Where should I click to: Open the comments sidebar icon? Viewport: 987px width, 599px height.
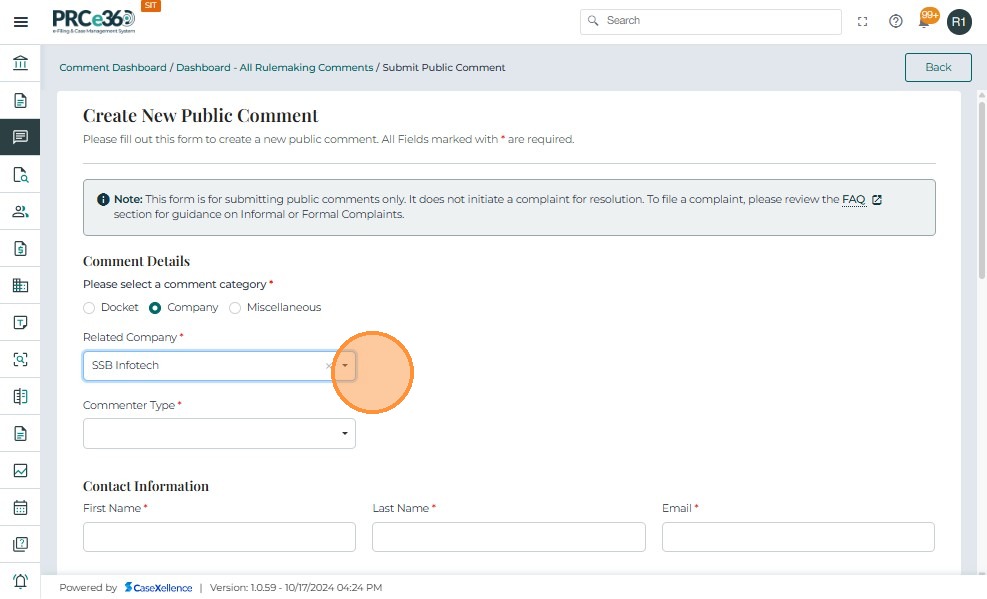(20, 137)
